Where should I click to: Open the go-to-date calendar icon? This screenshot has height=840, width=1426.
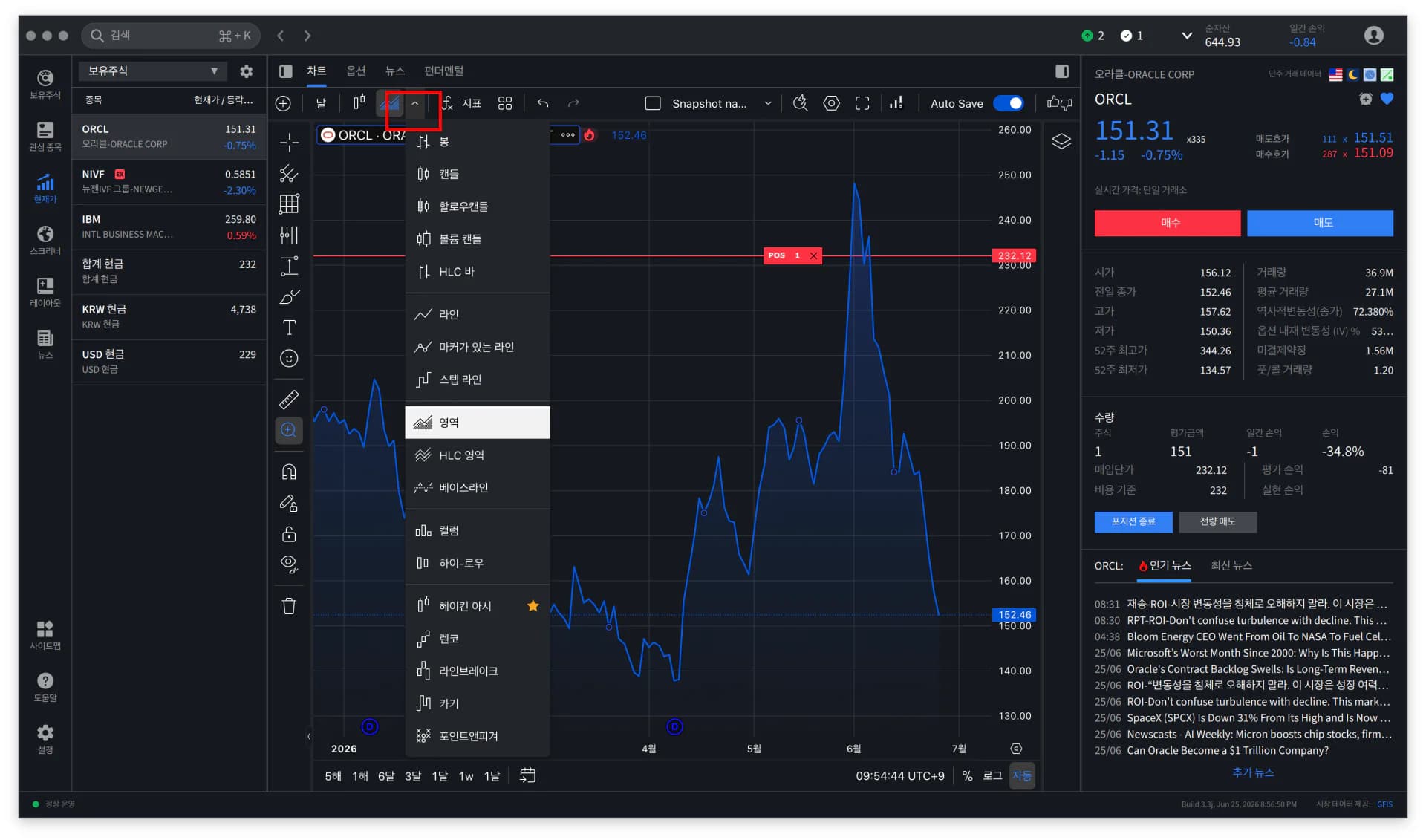[527, 775]
